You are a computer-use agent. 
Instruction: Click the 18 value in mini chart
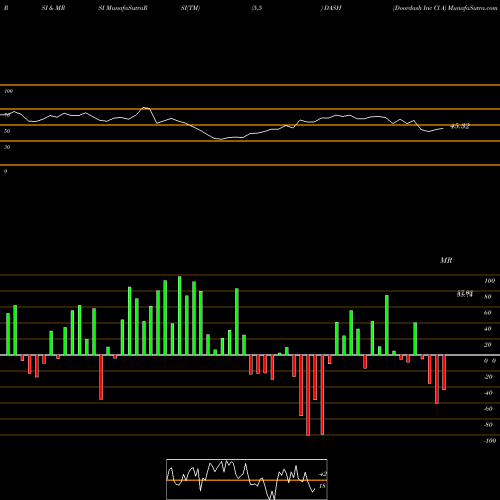click(x=322, y=486)
